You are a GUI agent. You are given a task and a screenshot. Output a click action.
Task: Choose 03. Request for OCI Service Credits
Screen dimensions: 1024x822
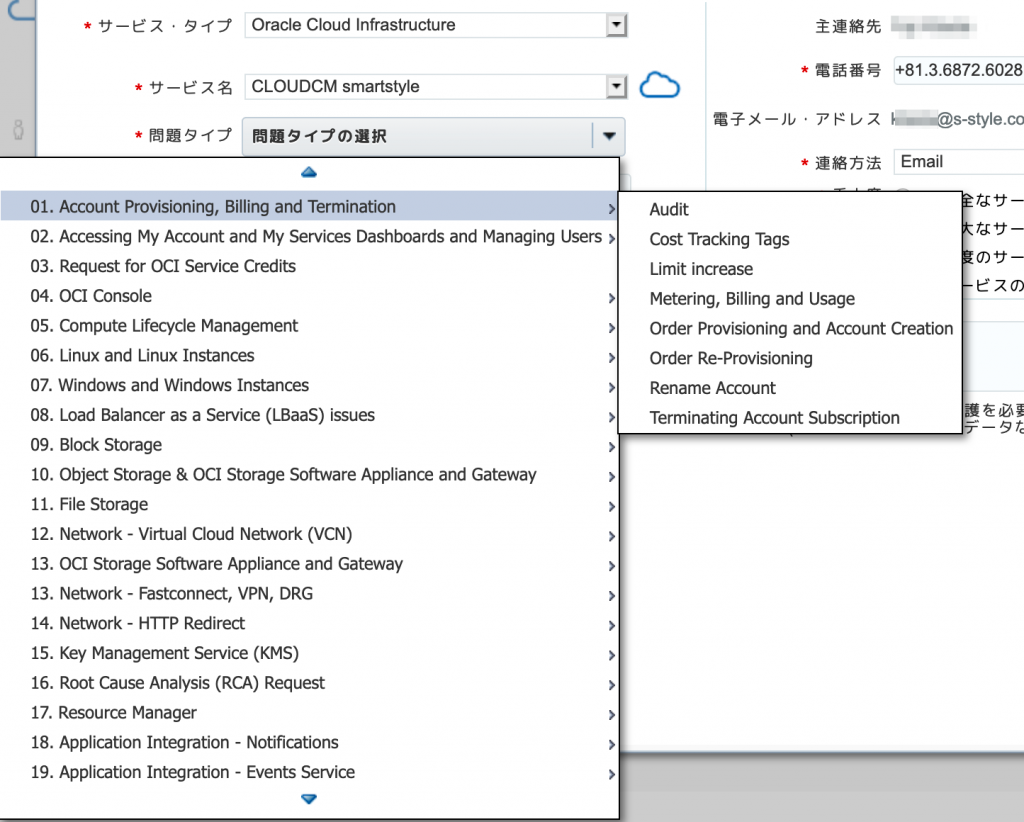pyautogui.click(x=310, y=266)
